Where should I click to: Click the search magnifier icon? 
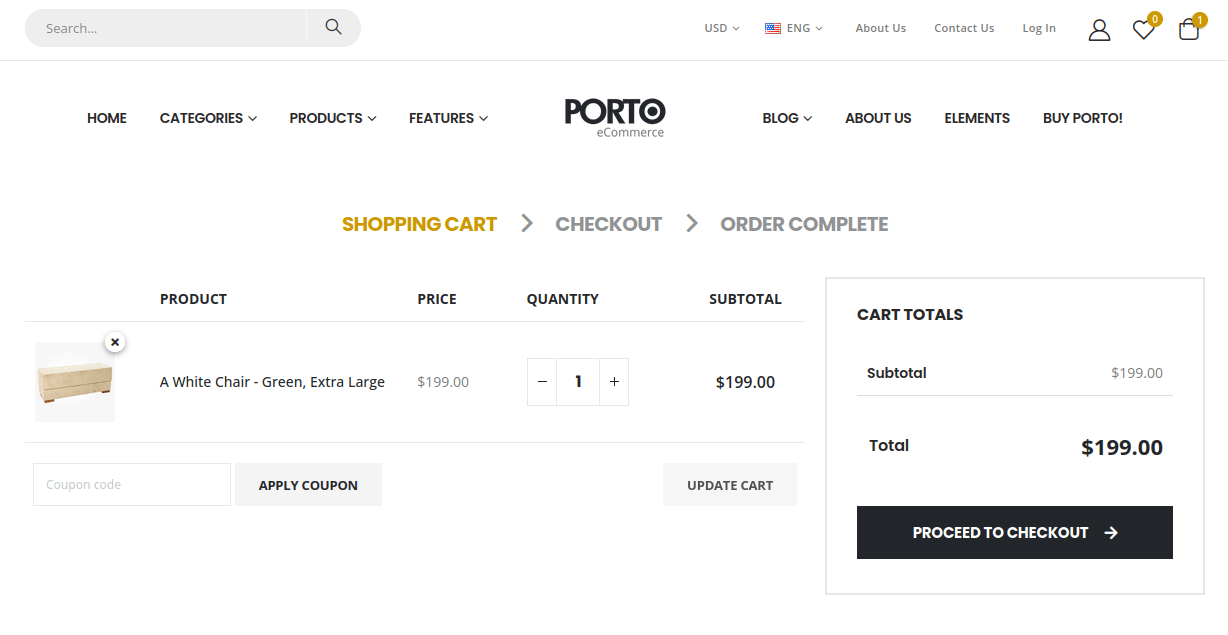[333, 27]
